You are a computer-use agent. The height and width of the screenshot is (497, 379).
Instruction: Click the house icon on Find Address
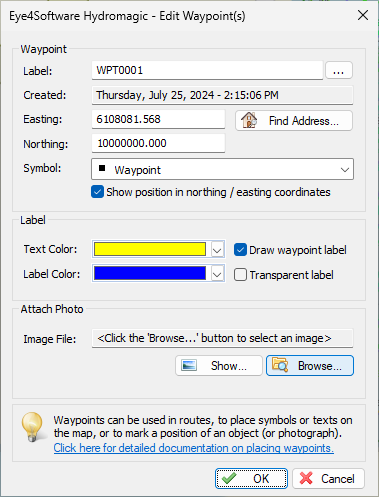(249, 120)
